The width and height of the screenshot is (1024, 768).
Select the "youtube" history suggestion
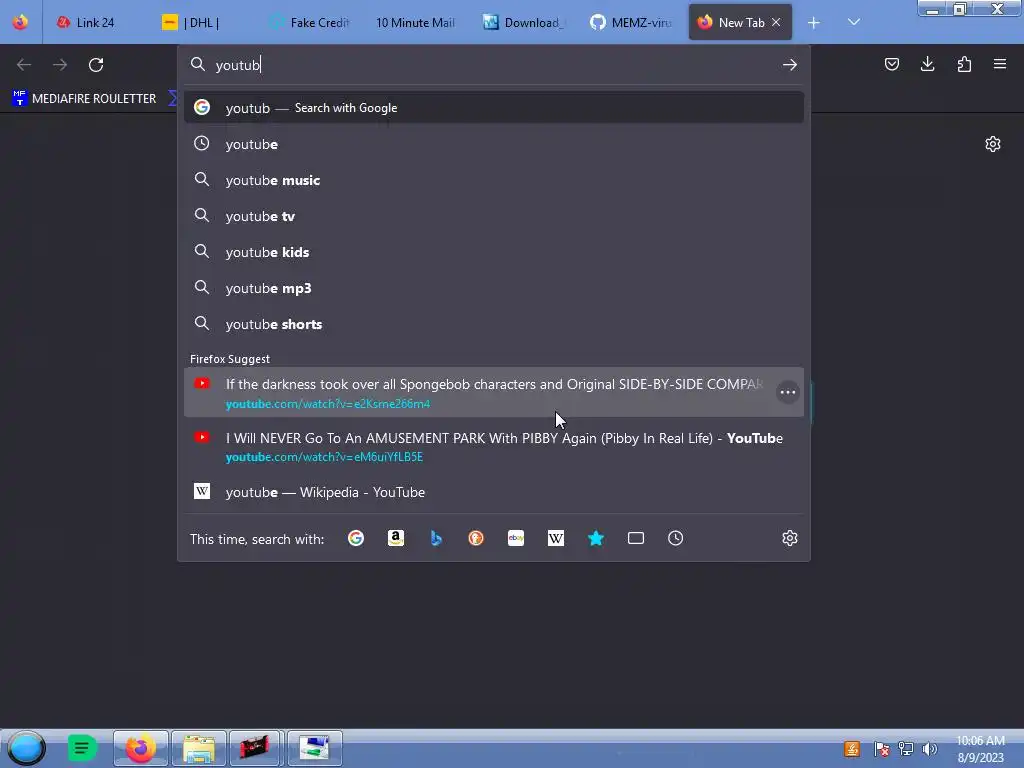(x=494, y=144)
